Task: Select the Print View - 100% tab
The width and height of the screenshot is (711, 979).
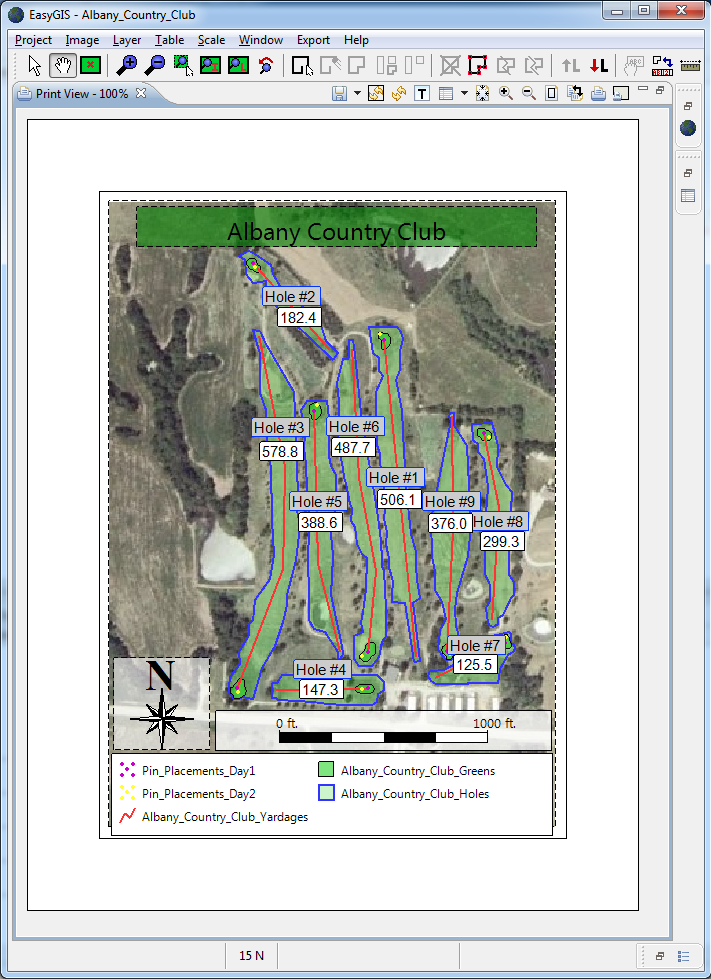Action: coord(82,94)
